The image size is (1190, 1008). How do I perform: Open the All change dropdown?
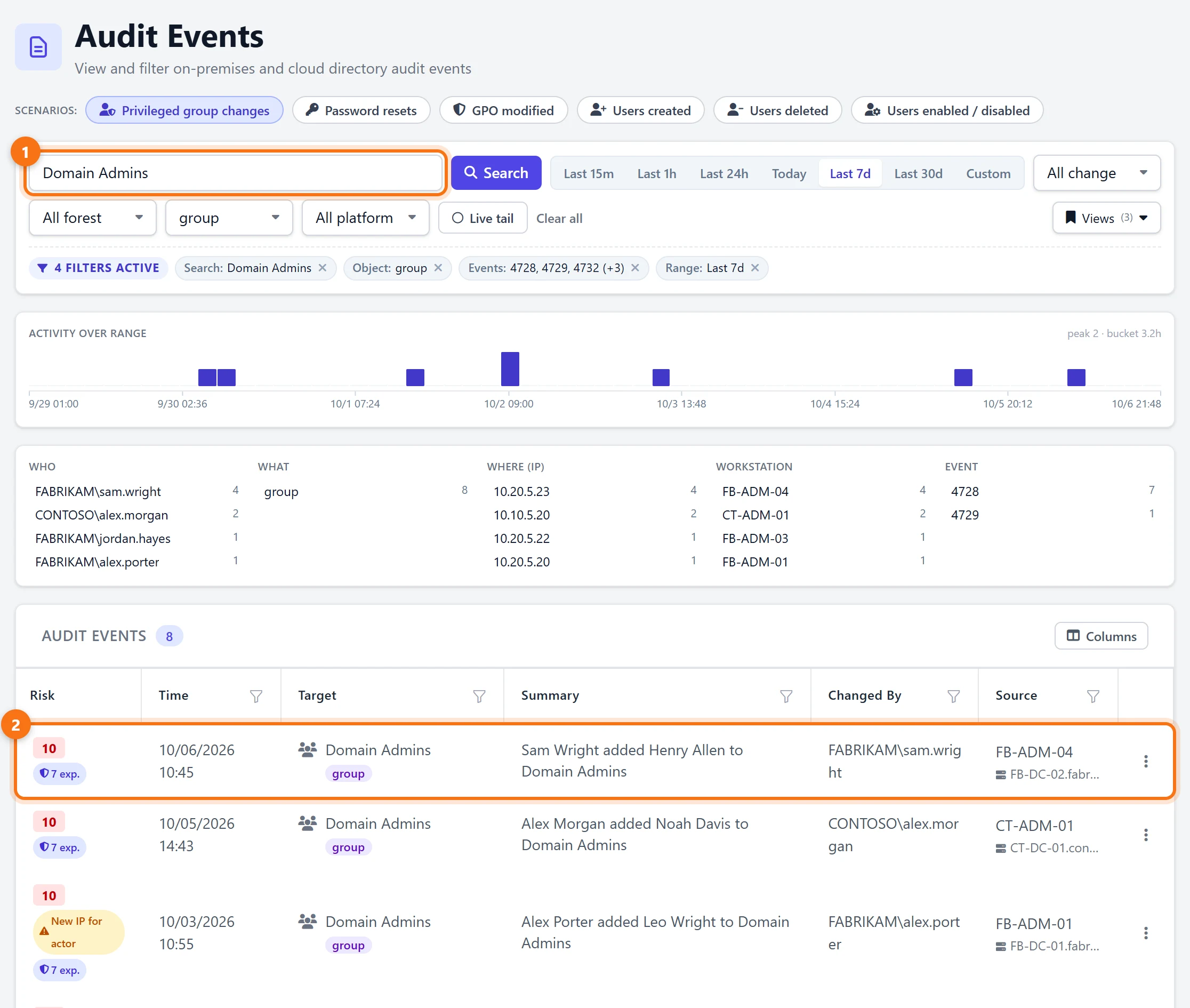point(1097,173)
